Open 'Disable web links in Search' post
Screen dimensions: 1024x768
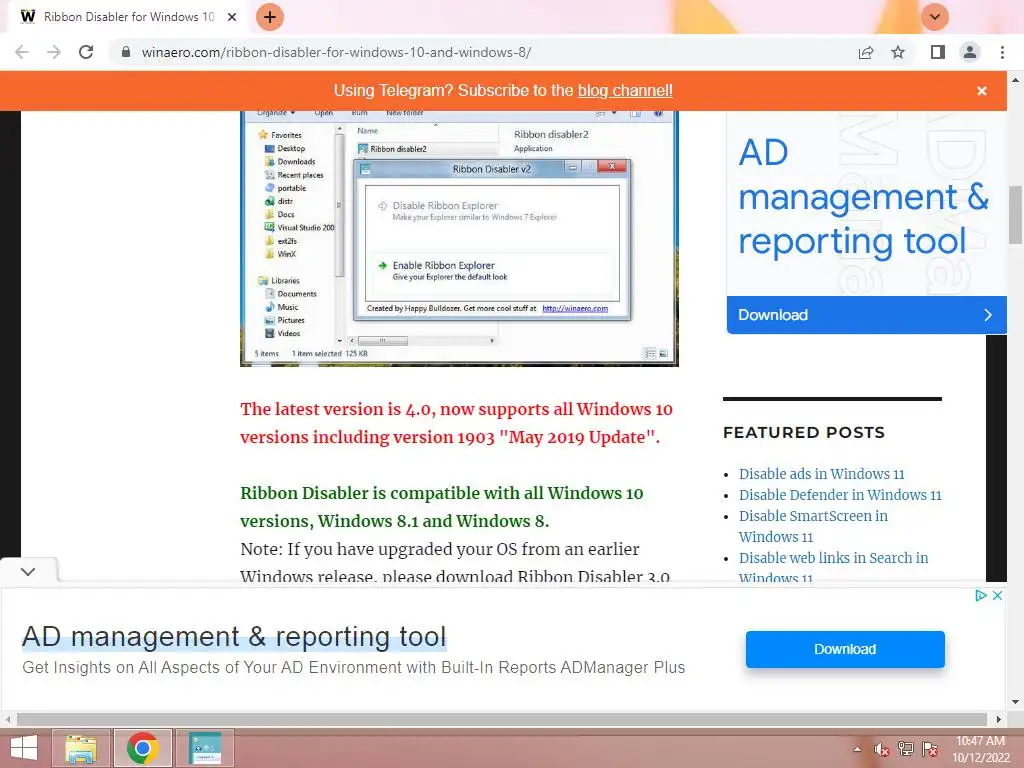[x=833, y=567]
